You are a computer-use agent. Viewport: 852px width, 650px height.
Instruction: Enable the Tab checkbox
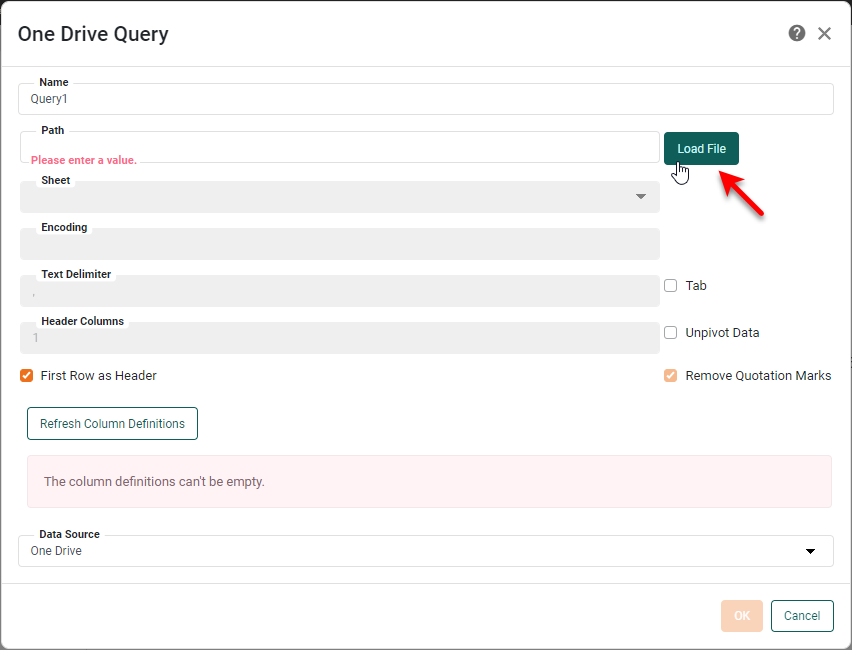[671, 286]
